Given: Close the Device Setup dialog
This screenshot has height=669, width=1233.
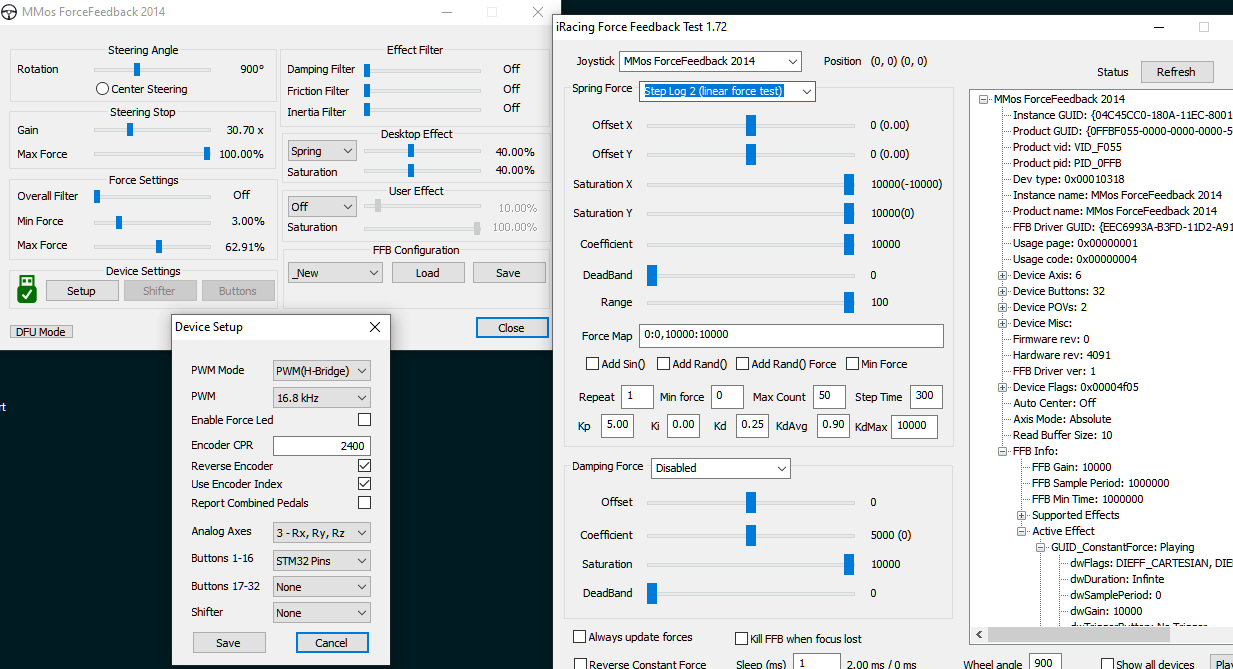Looking at the screenshot, I should pos(375,327).
